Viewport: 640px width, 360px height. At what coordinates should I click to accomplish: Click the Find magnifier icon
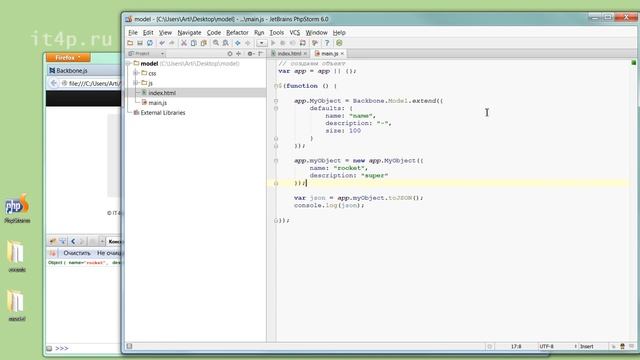[216, 43]
